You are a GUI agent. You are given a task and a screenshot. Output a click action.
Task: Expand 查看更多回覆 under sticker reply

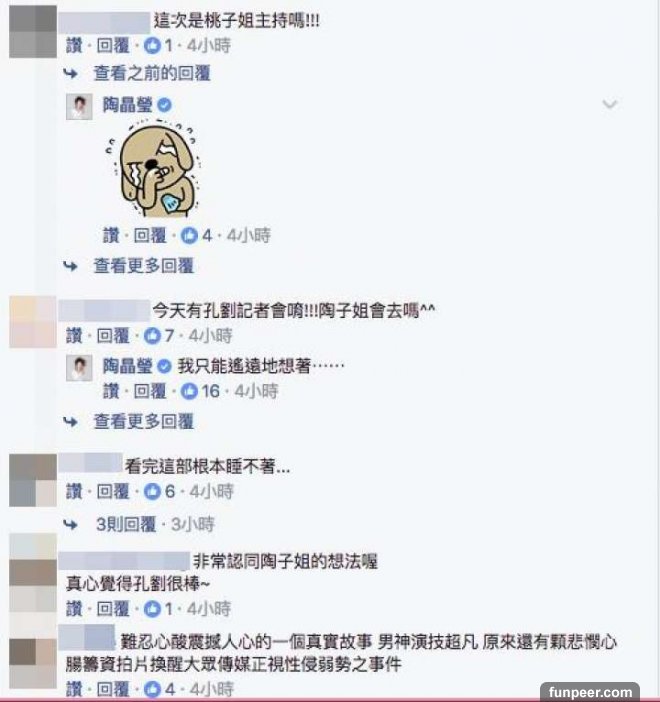click(x=143, y=266)
